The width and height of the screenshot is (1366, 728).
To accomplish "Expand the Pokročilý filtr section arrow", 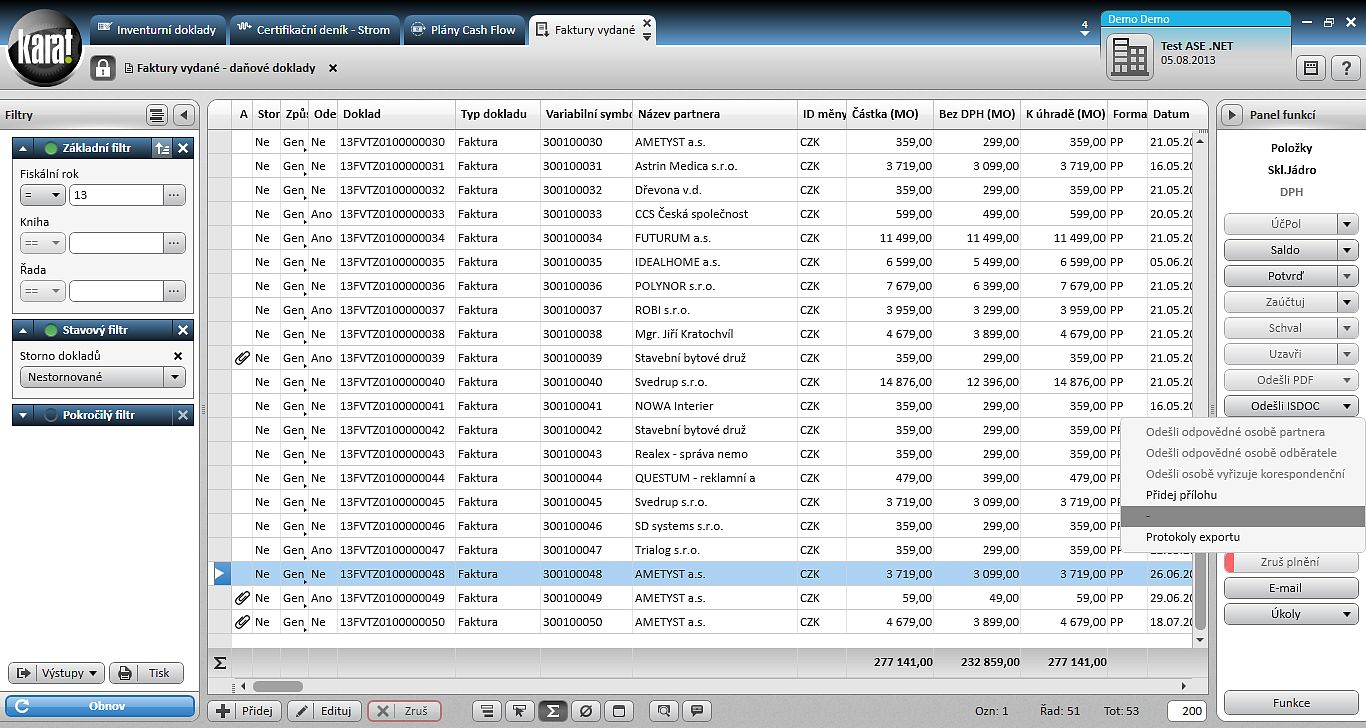I will 24,415.
